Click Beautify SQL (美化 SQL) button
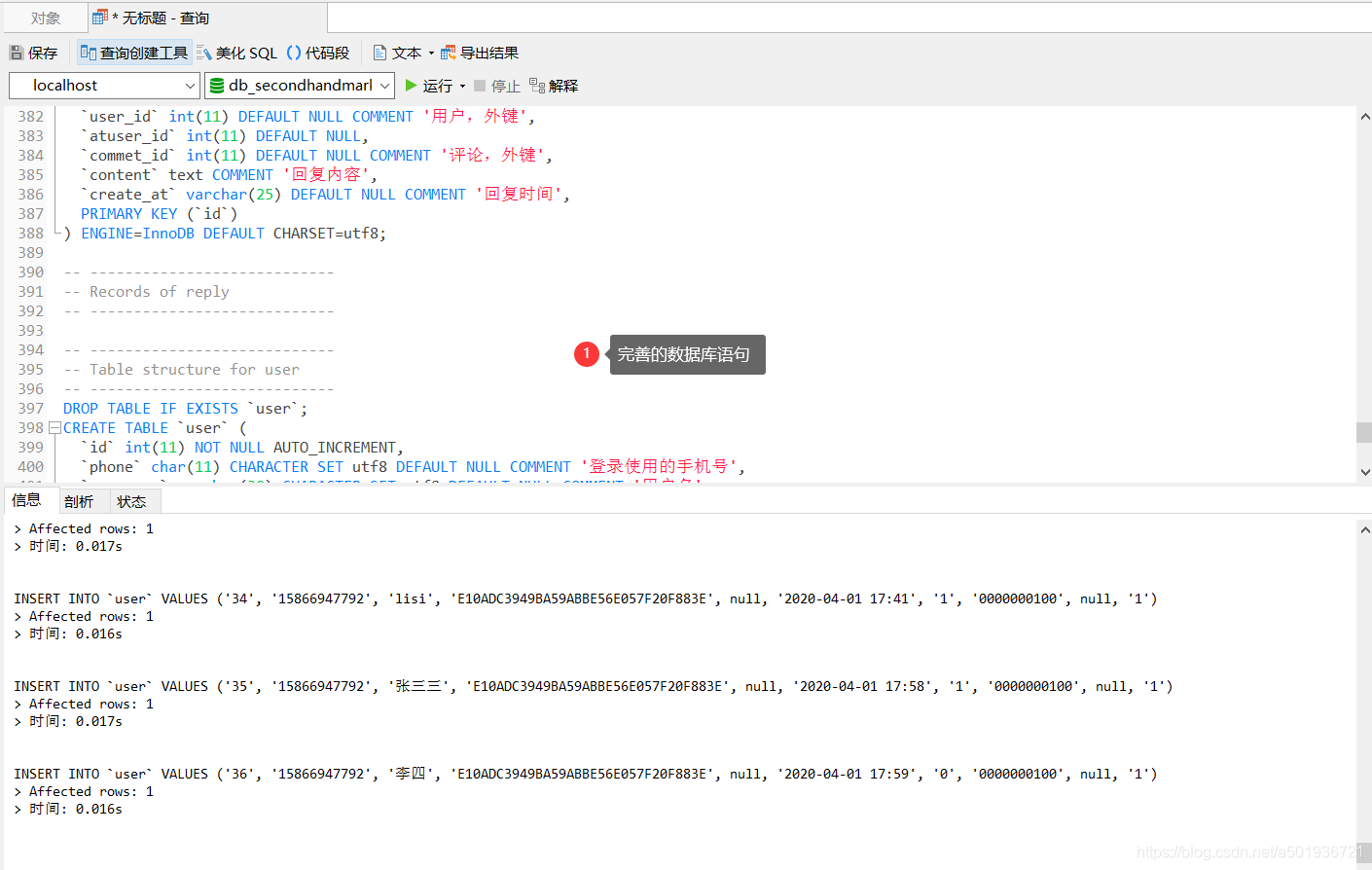The width and height of the screenshot is (1372, 870). click(236, 53)
